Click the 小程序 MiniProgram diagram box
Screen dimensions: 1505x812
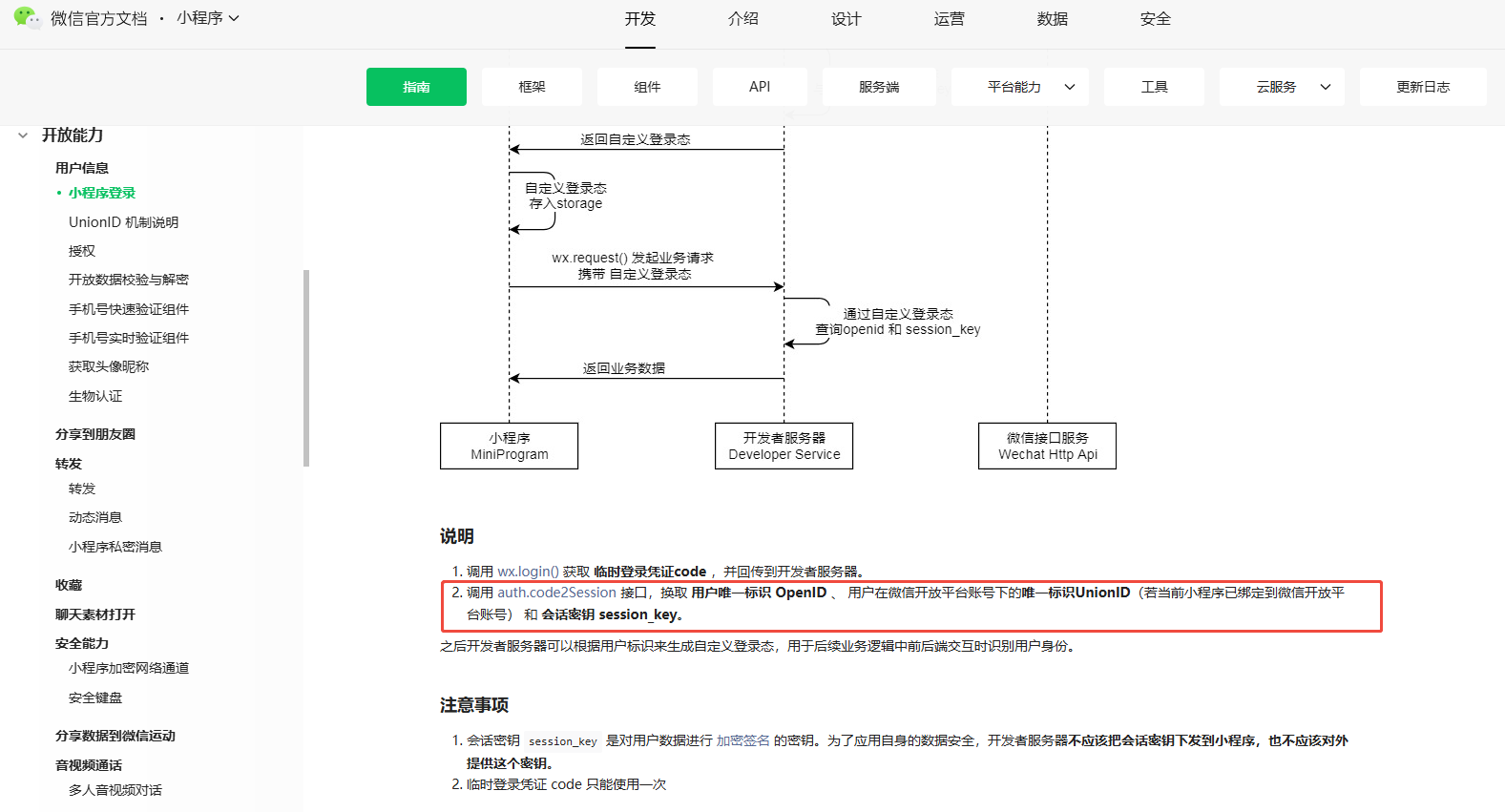tap(510, 446)
